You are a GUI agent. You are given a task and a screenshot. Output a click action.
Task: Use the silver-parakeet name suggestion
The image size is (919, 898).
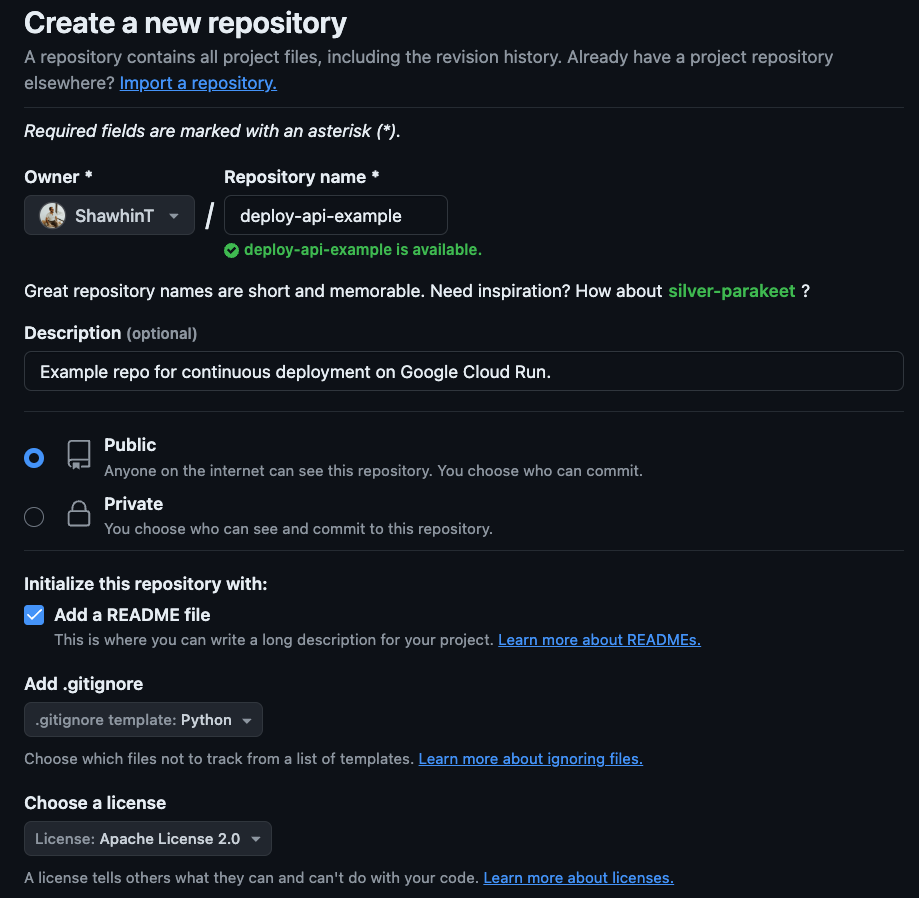coord(731,291)
